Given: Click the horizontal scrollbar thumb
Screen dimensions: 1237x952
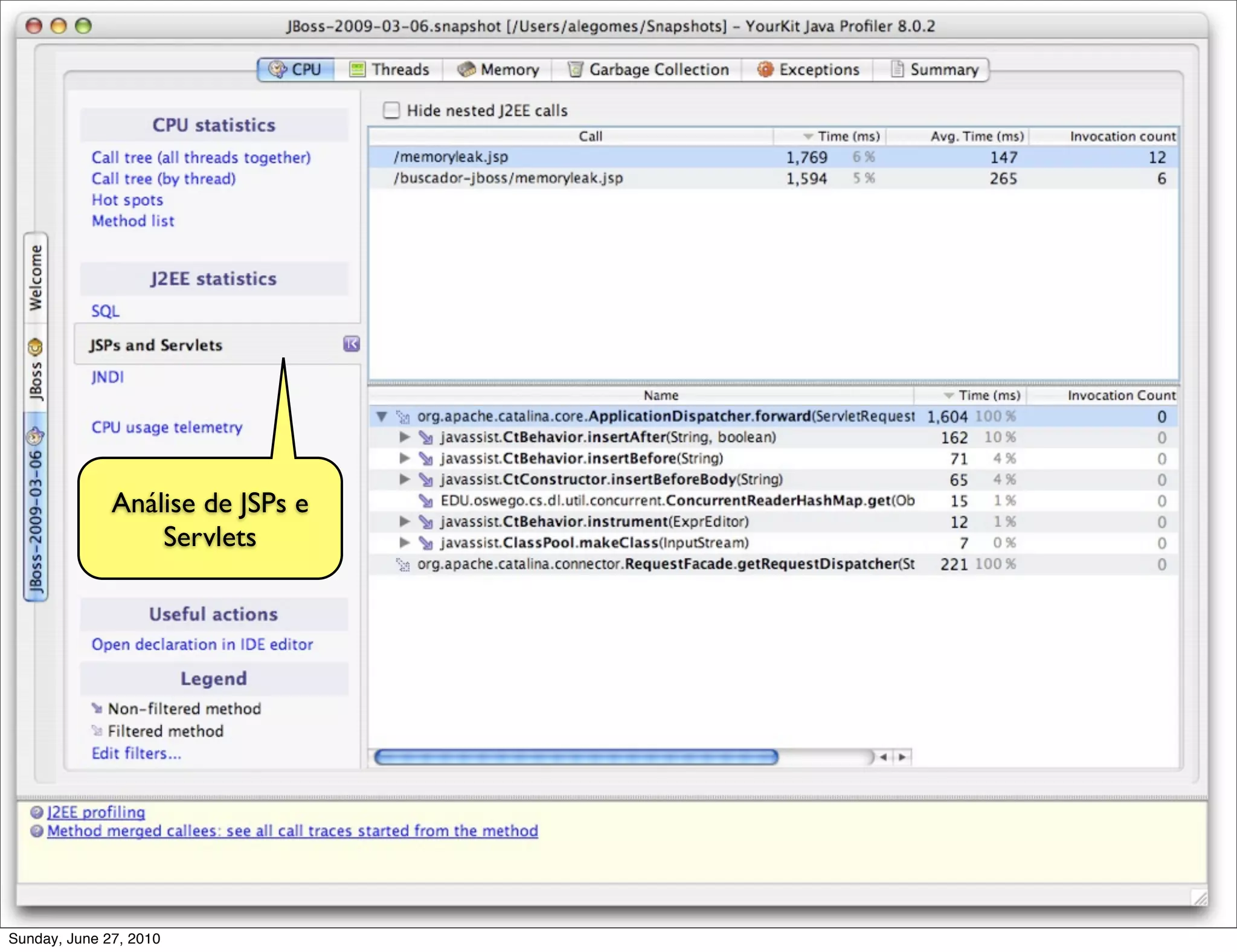Looking at the screenshot, I should click(x=576, y=757).
